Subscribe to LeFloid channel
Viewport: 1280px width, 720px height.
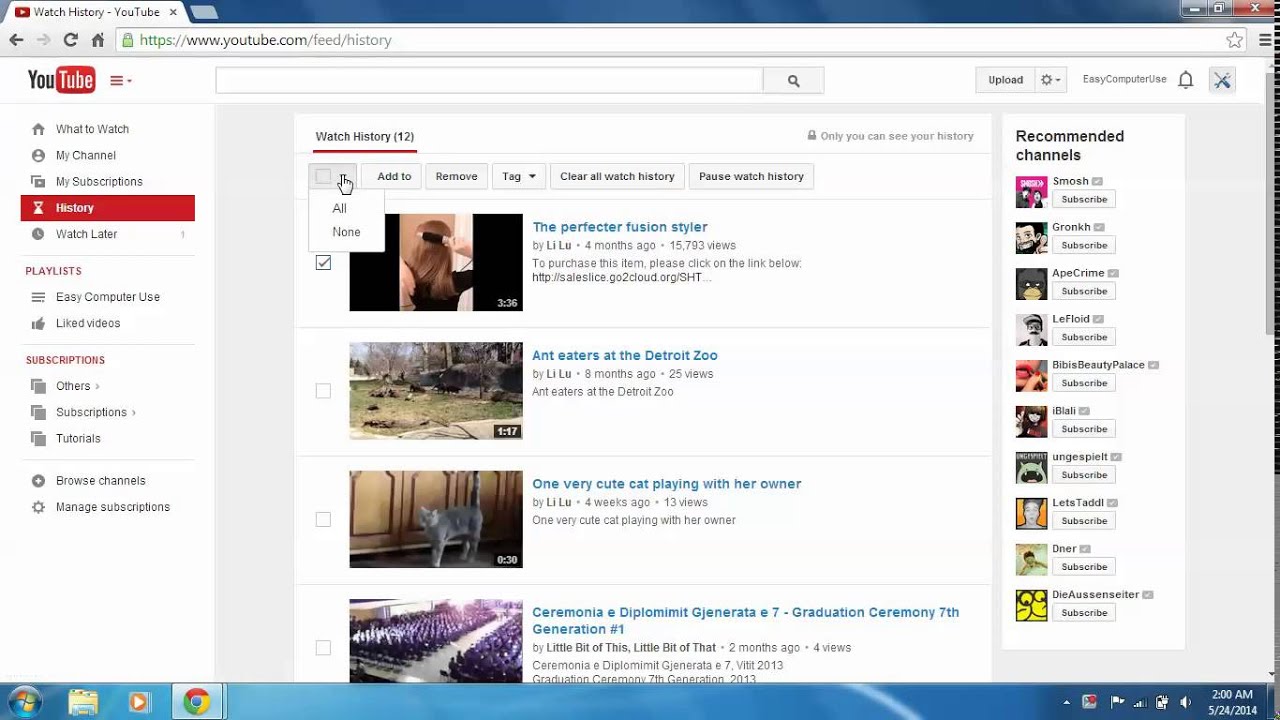tap(1084, 337)
